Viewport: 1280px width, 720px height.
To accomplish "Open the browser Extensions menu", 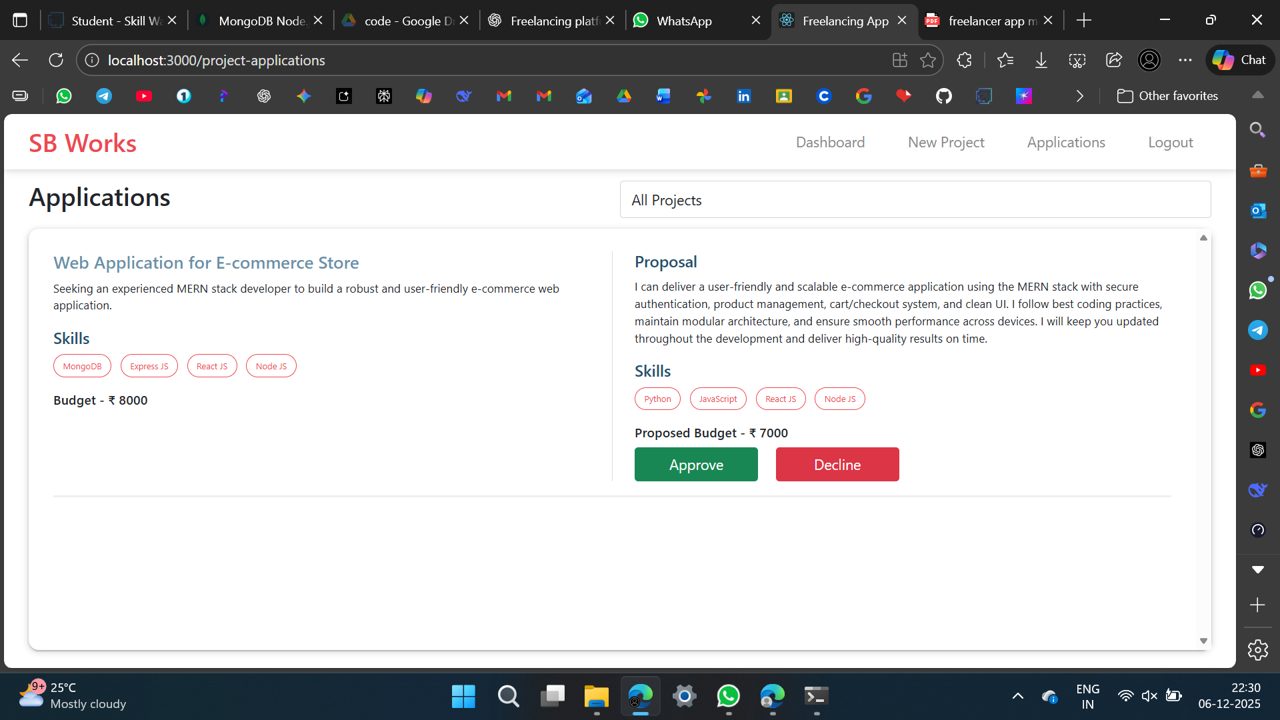I will click(x=964, y=60).
